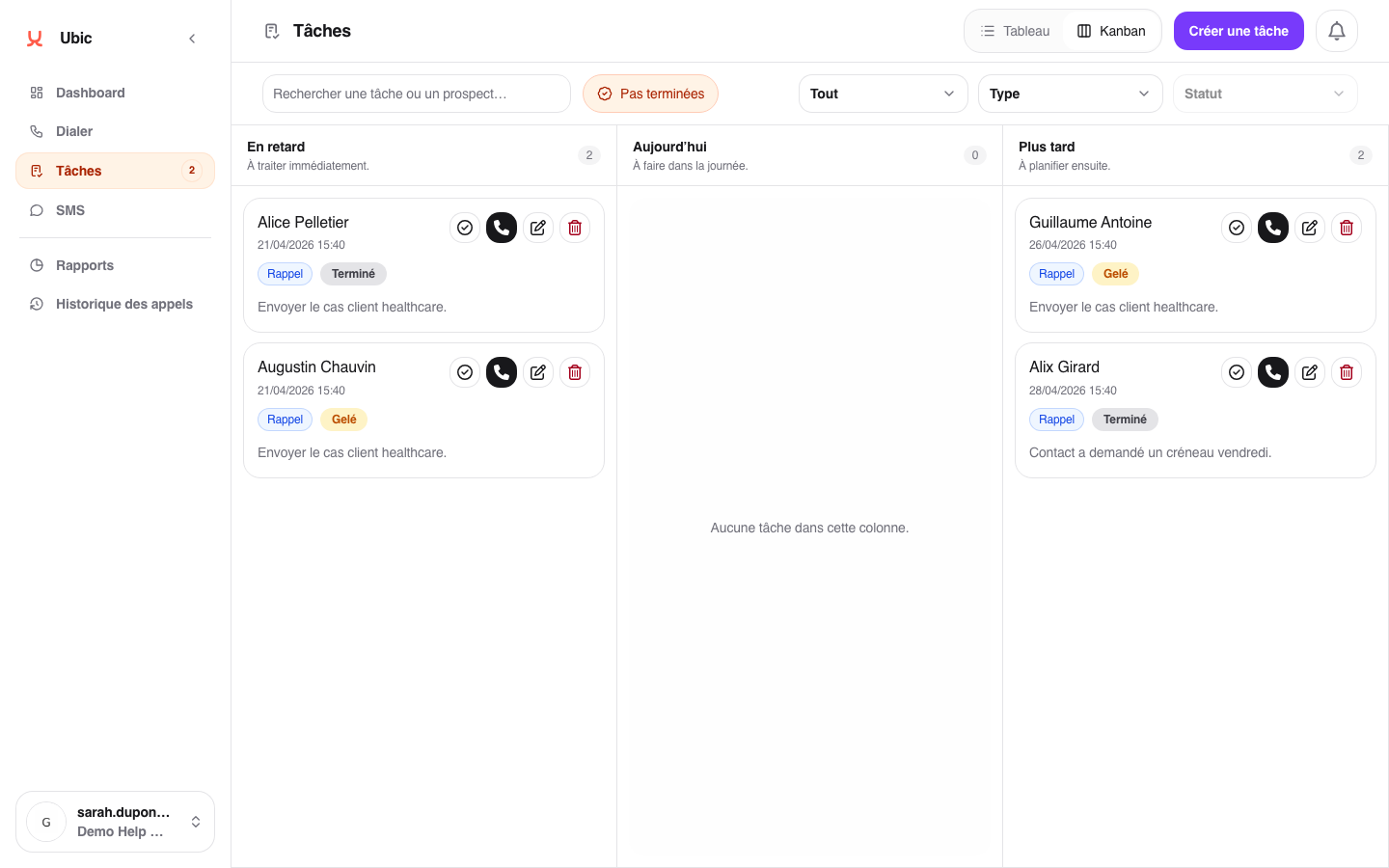The height and width of the screenshot is (868, 1389).
Task: Click the task search field
Action: click(x=417, y=94)
